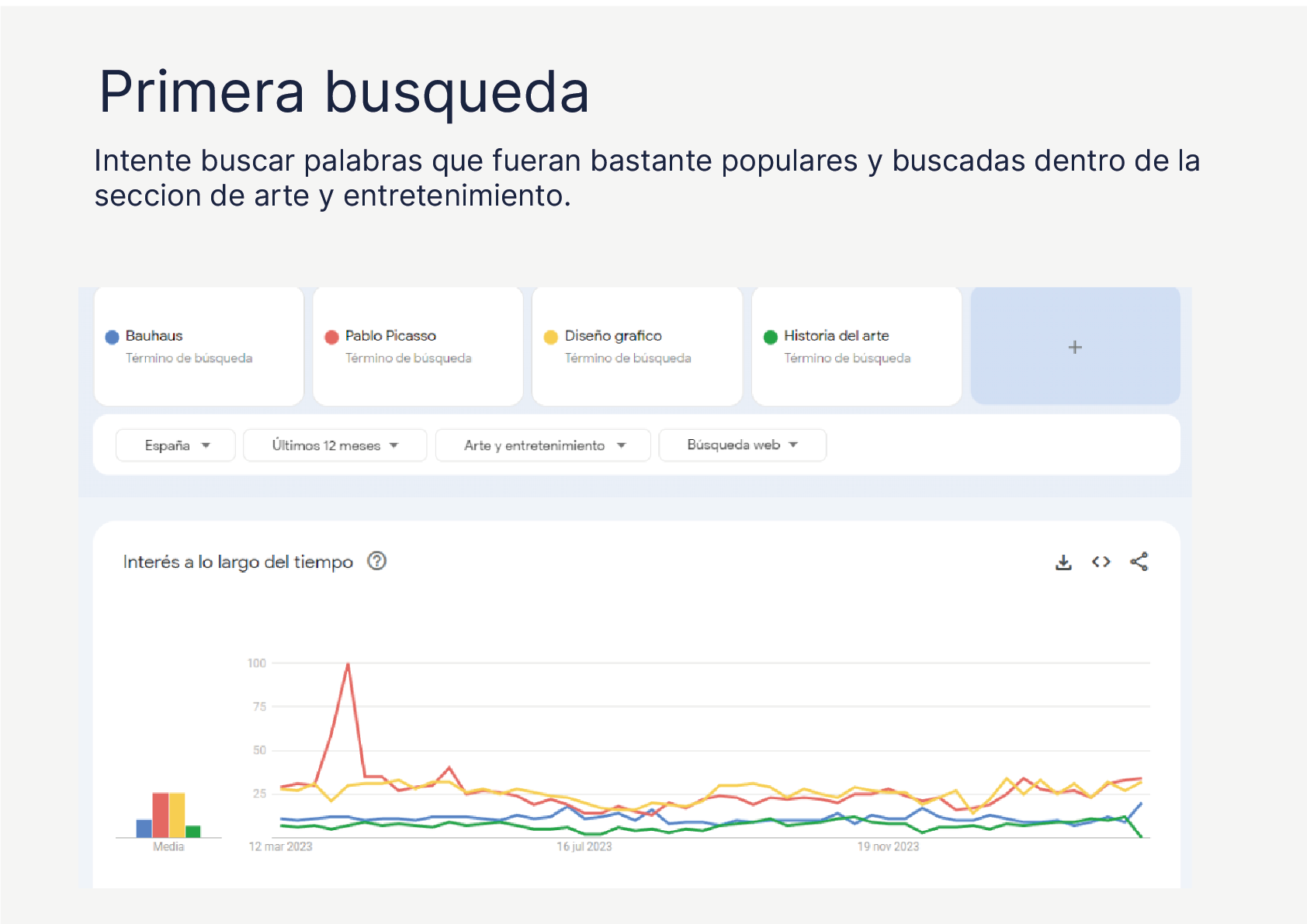1307x924 pixels.
Task: Open the help icon beside Interés a lo largo del tiempo
Action: pyautogui.click(x=377, y=561)
